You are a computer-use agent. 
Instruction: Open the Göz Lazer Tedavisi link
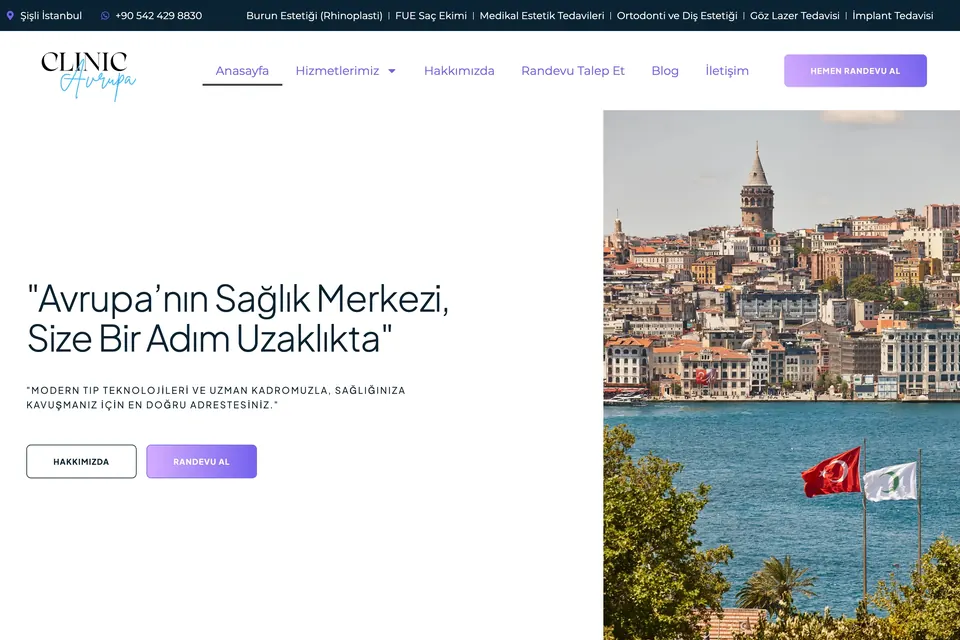[795, 16]
